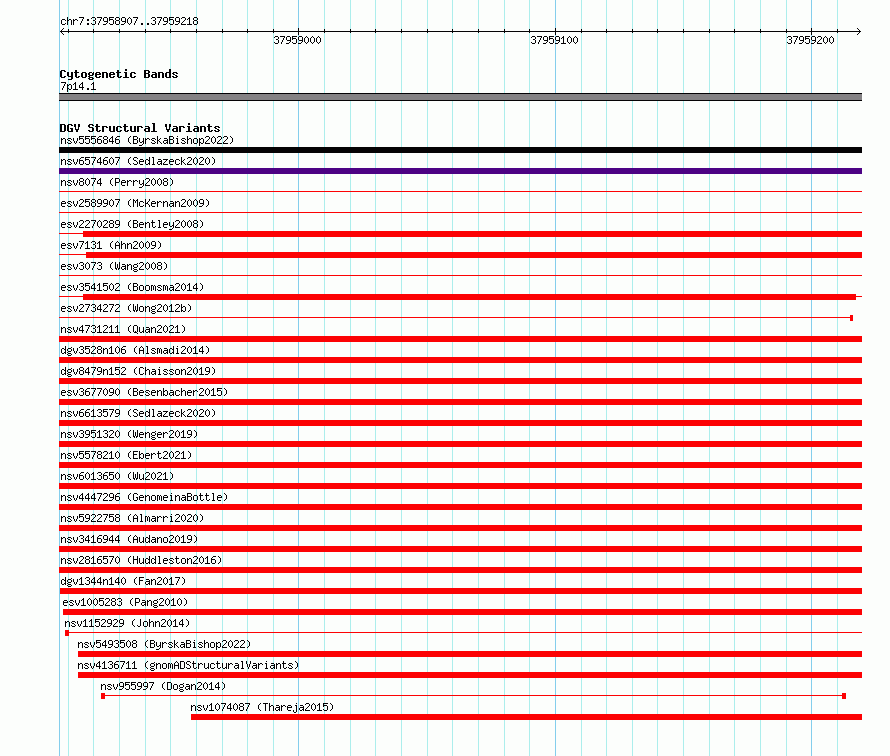Click the red bar of nsv4731211
Image resolution: width=890 pixels, height=756 pixels.
[x=460, y=339]
